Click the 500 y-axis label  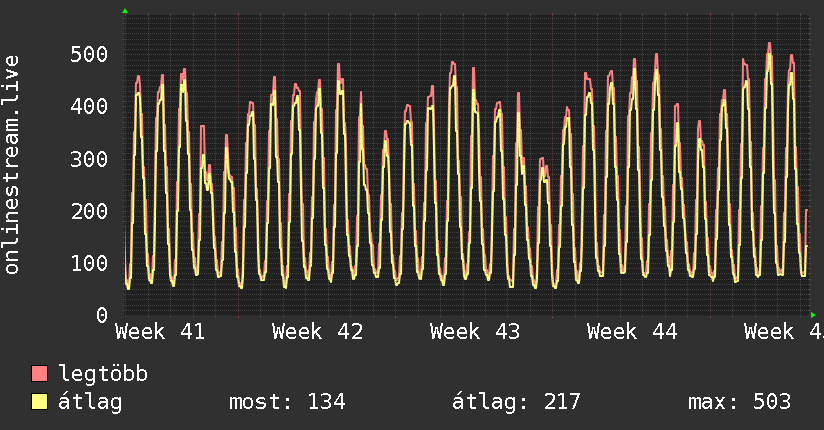tap(89, 55)
